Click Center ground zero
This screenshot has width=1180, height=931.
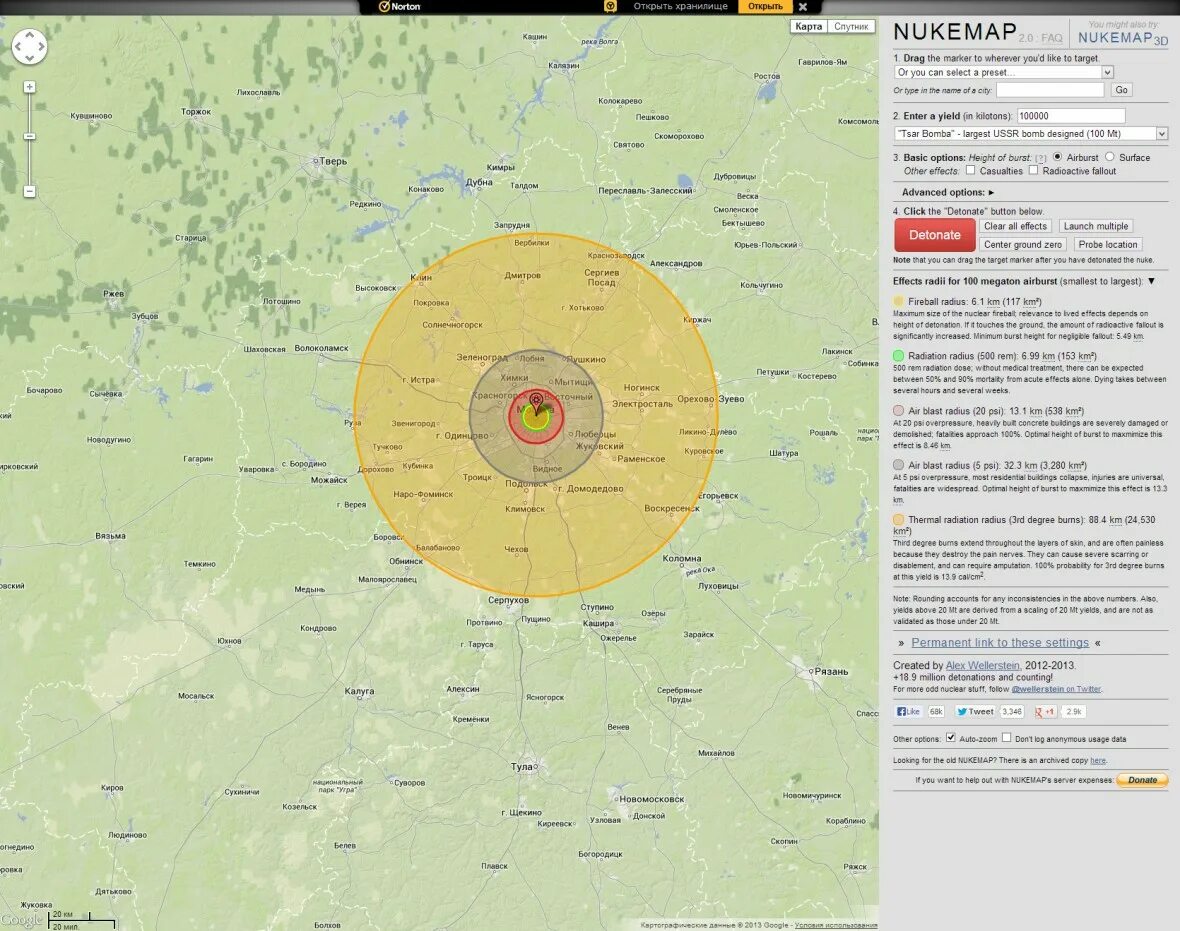coord(1023,245)
